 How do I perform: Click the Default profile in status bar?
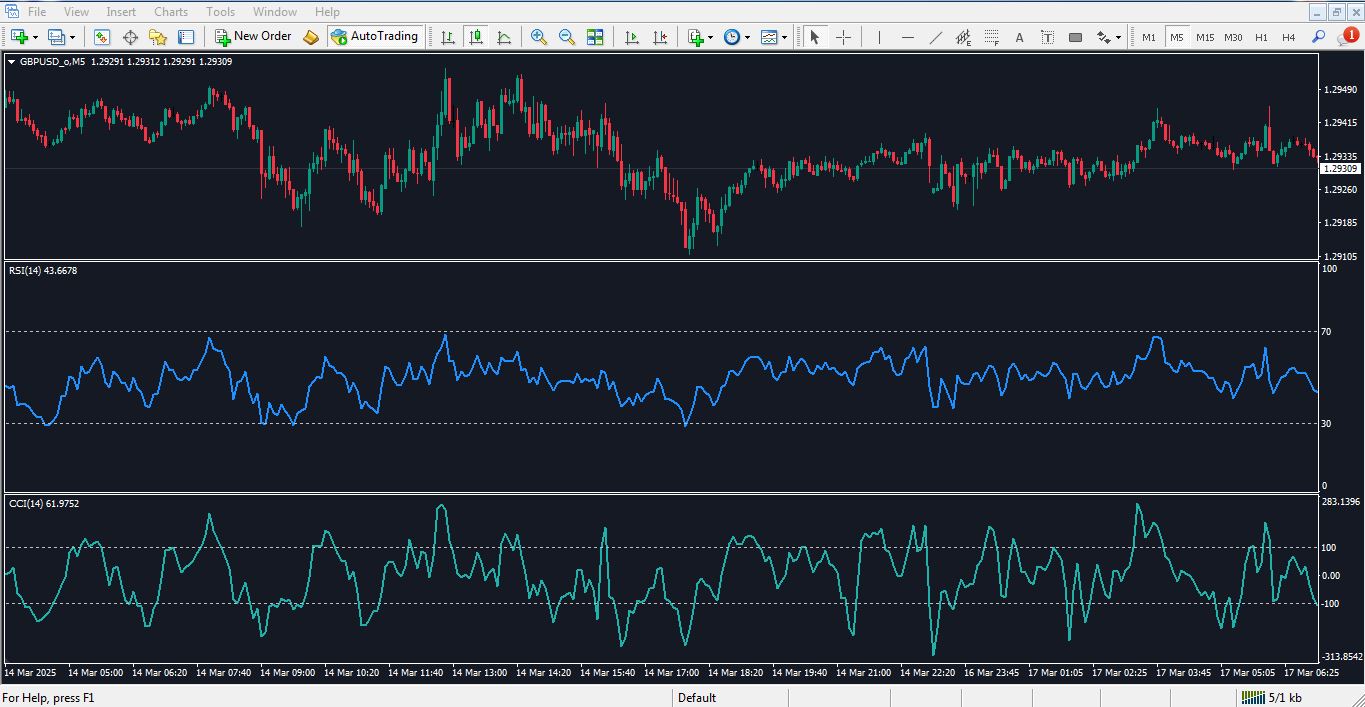tap(696, 697)
